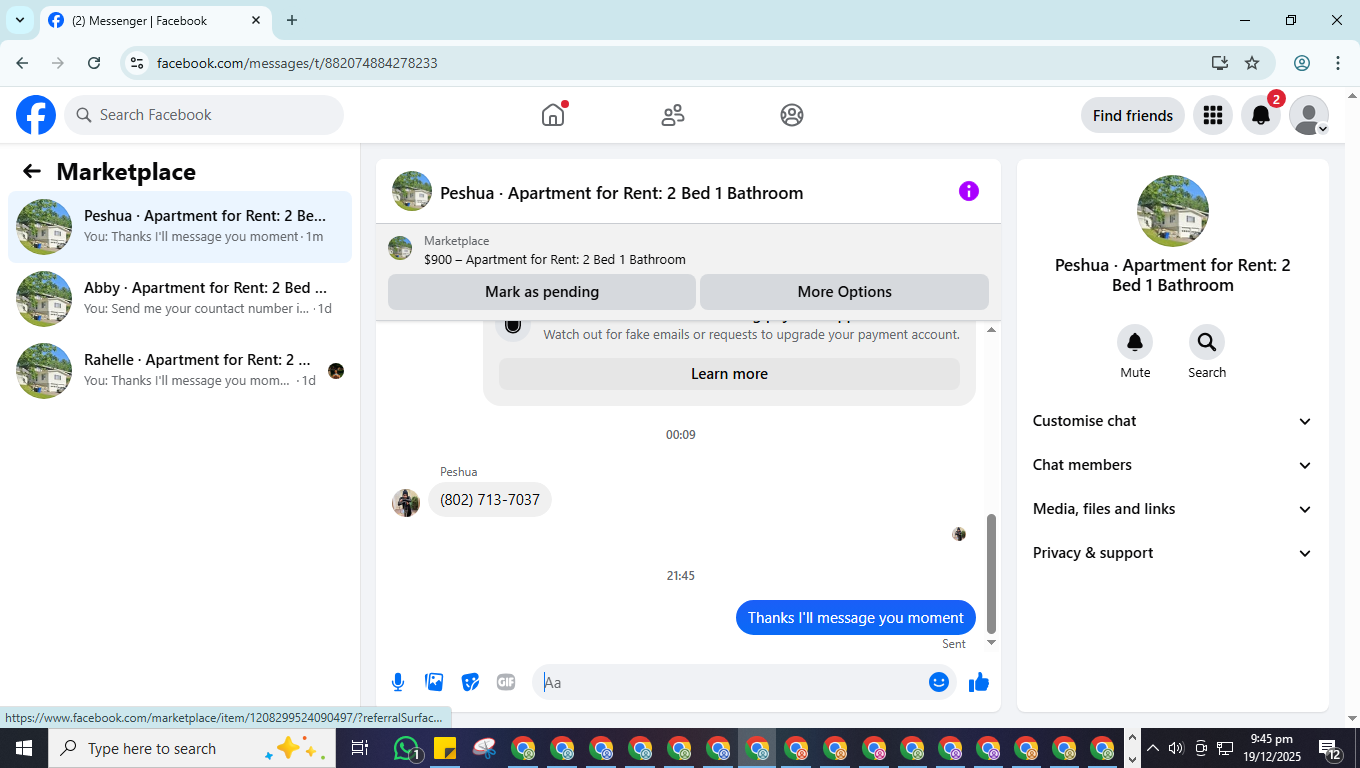Open the Groups icon in top navigation
Screen dimensions: 1360x768
[x=792, y=115]
